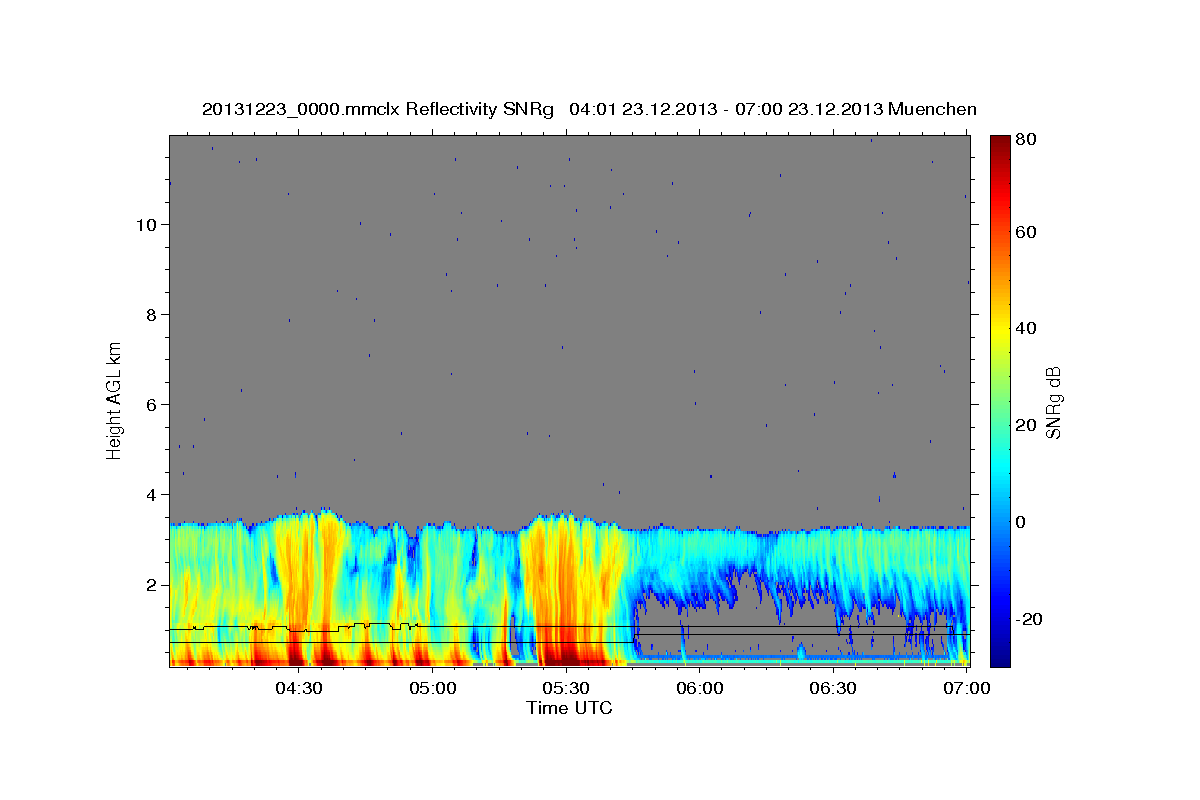Click the height tick label 4
Image resolution: width=1200 pixels, height=800 pixels.
coord(149,494)
